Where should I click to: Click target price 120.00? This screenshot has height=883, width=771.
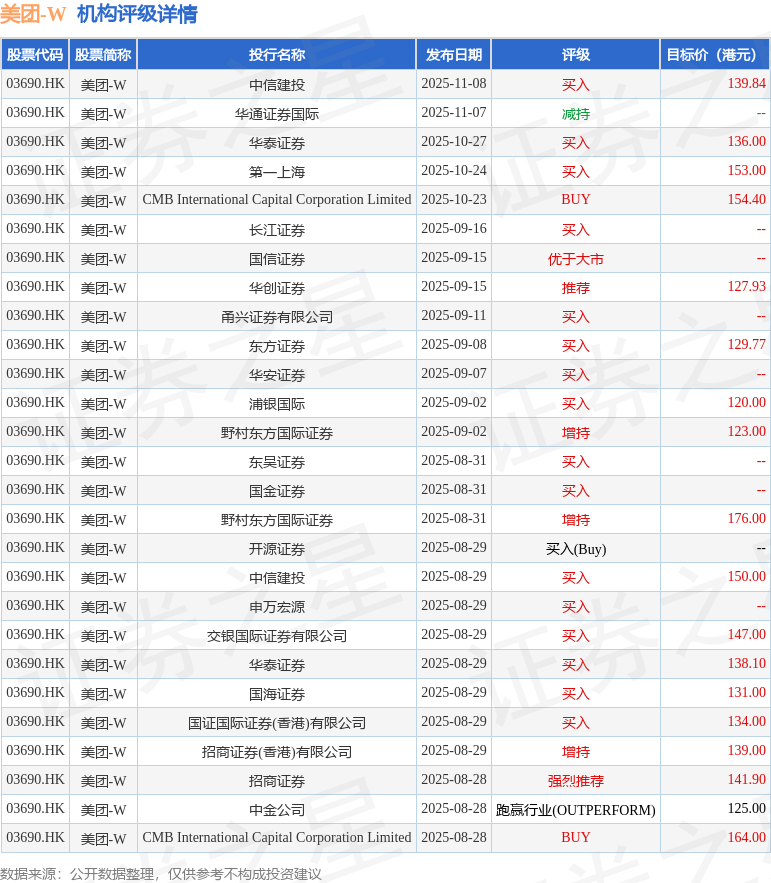[746, 403]
